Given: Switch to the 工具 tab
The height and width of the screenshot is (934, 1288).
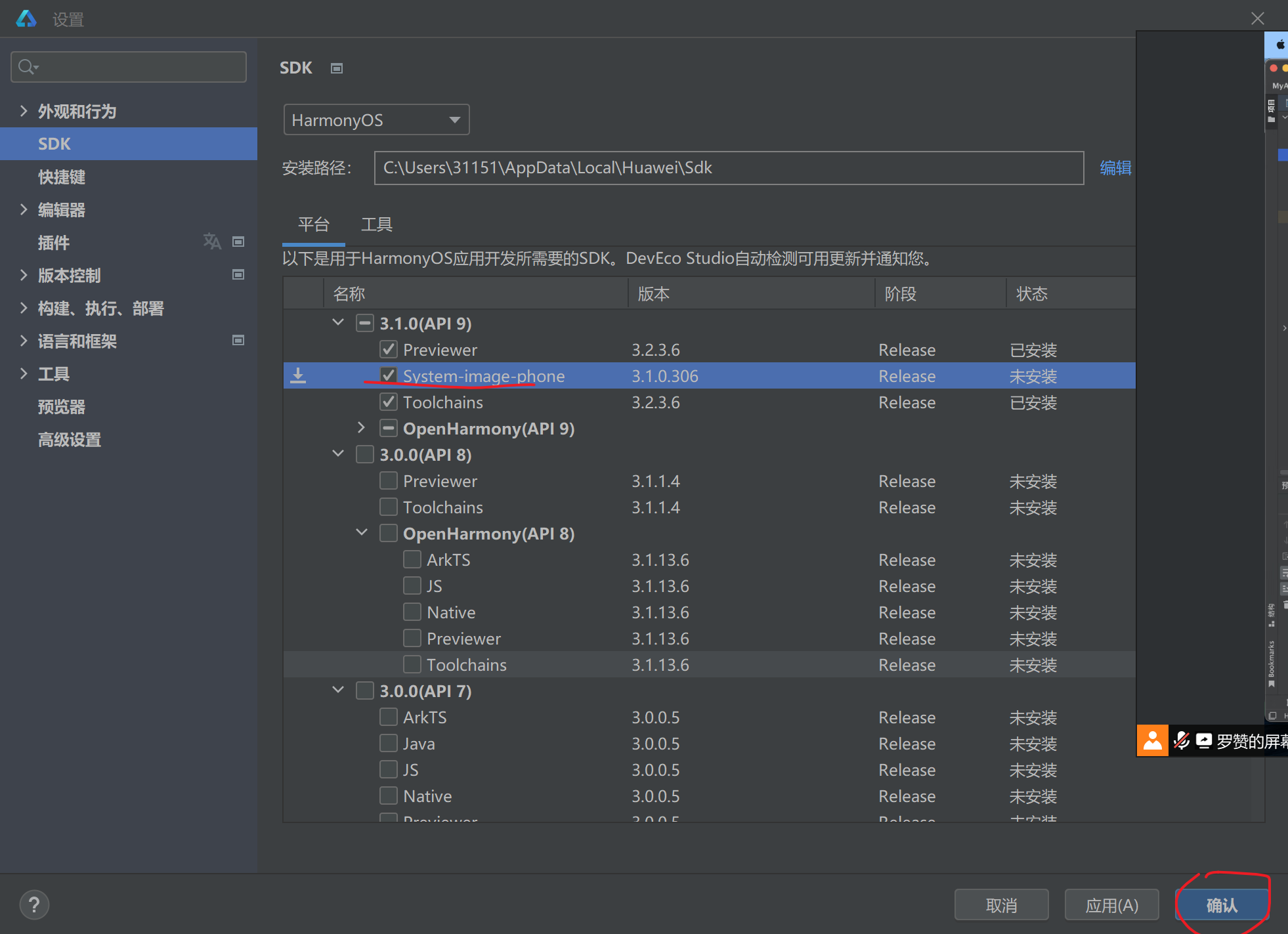Looking at the screenshot, I should [x=377, y=224].
